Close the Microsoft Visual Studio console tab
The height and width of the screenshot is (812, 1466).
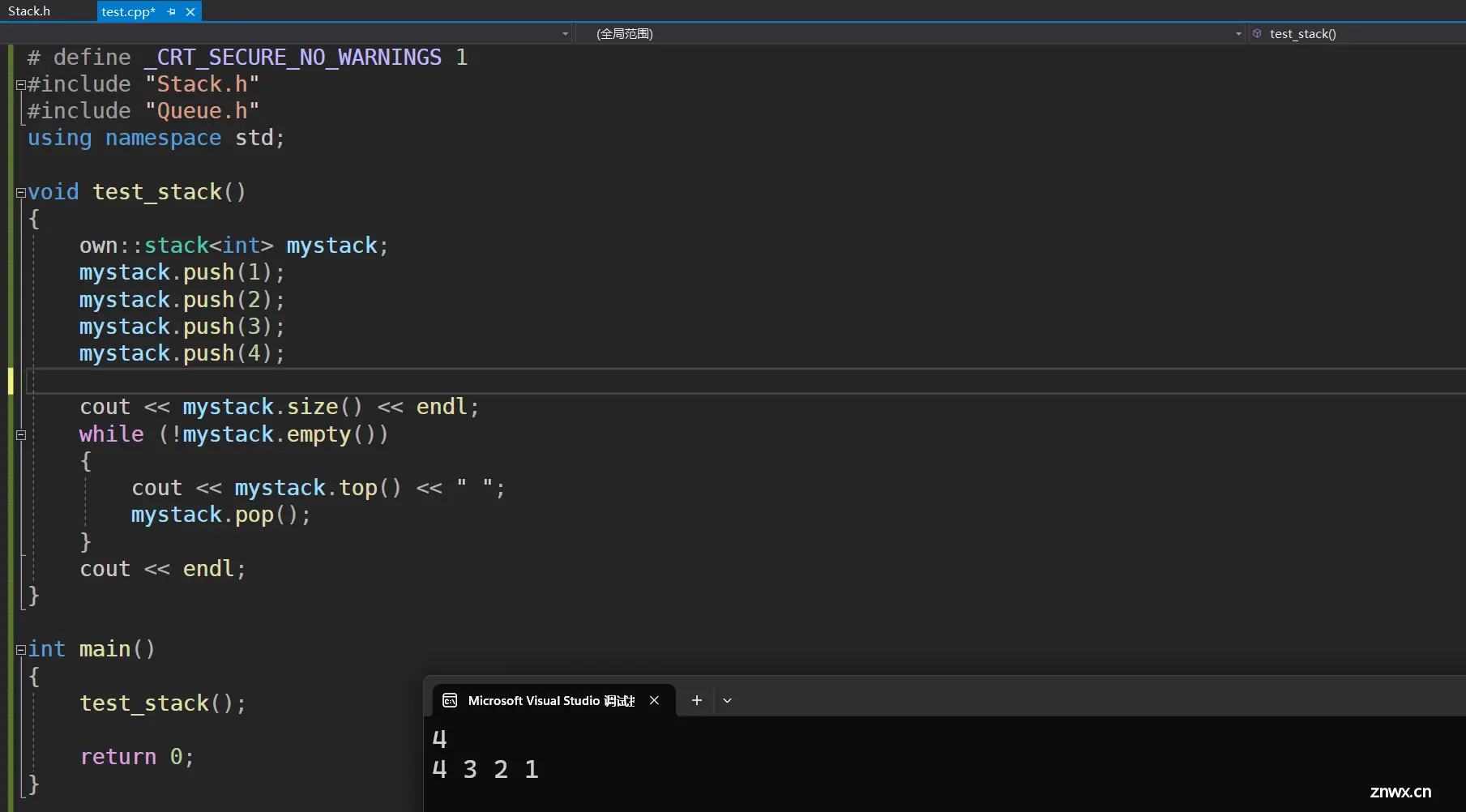654,700
